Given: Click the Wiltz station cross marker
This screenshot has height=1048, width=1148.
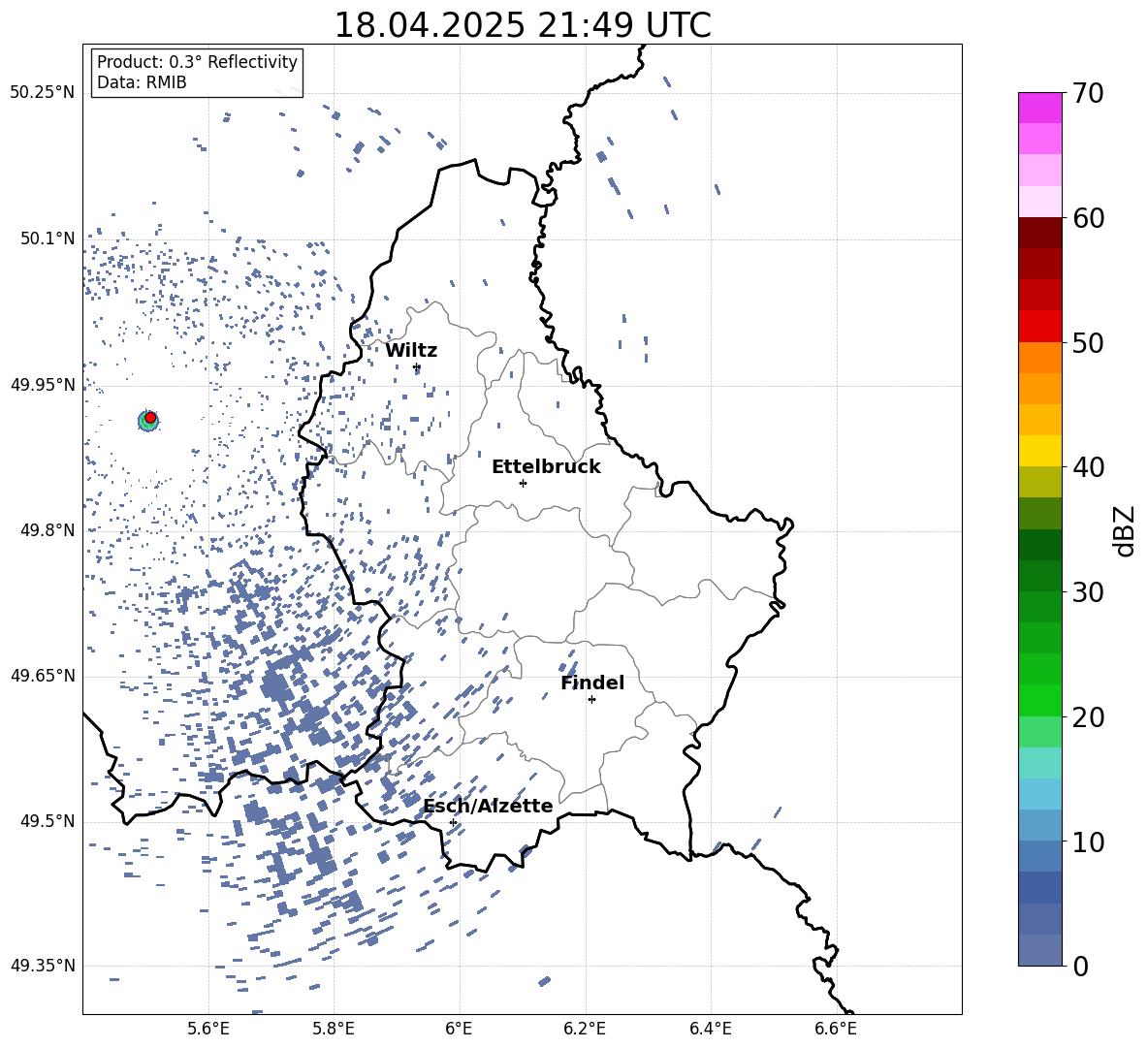Looking at the screenshot, I should [417, 367].
